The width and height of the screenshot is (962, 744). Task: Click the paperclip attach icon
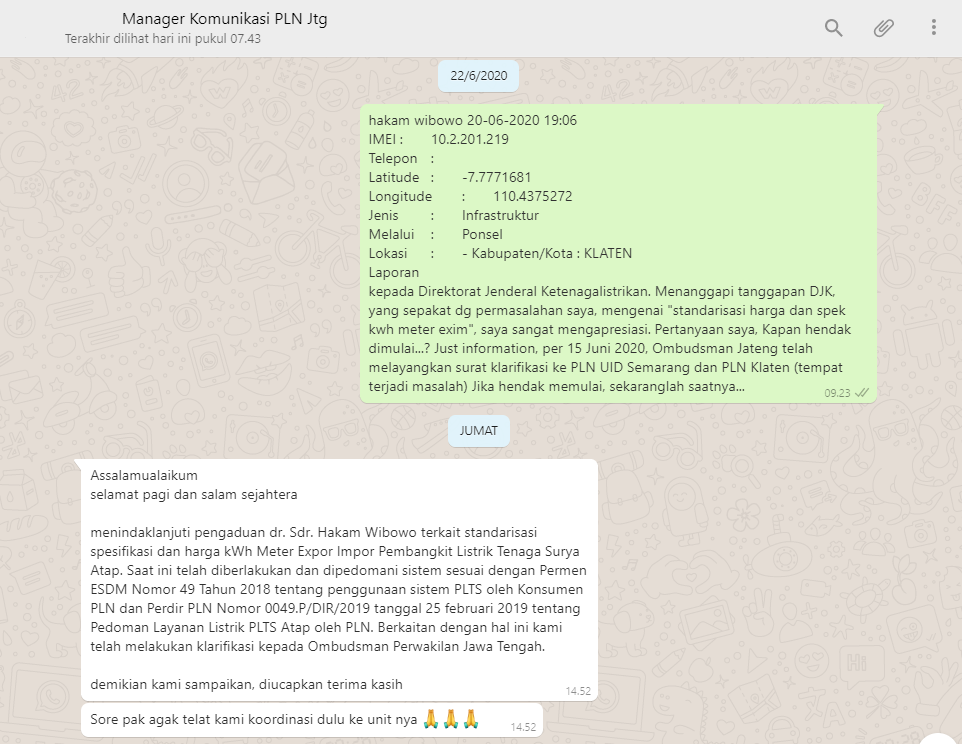(x=883, y=28)
